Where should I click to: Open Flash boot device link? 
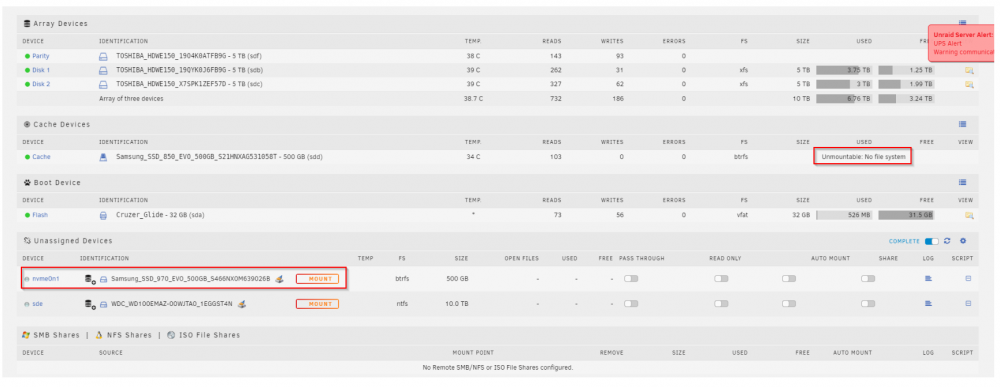click(x=40, y=215)
